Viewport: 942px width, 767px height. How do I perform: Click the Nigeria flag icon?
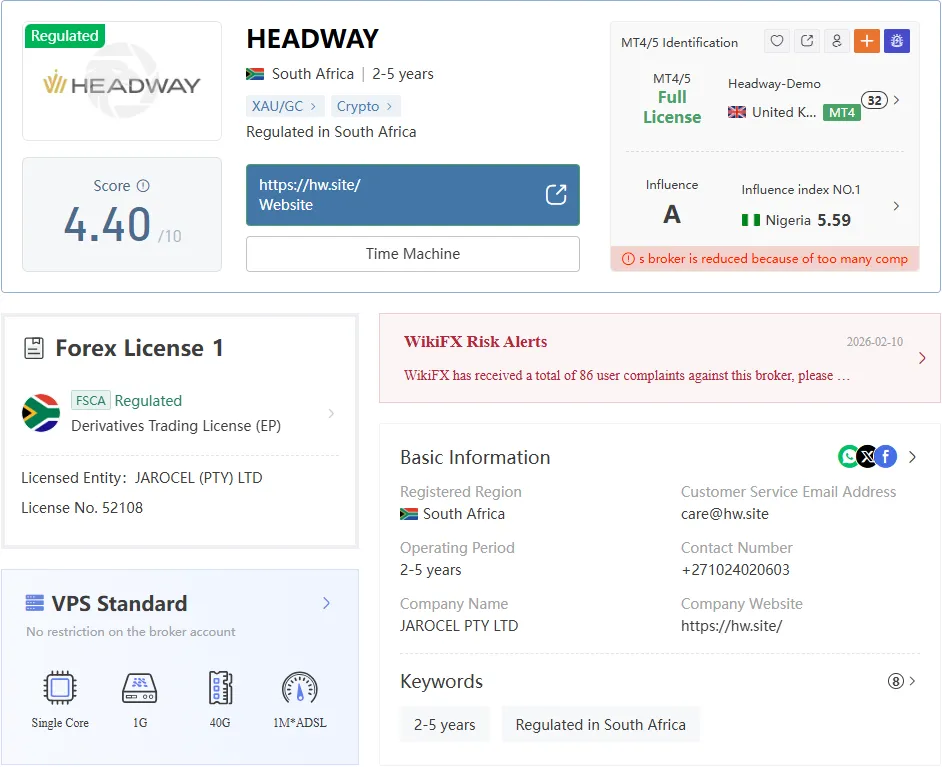(750, 220)
